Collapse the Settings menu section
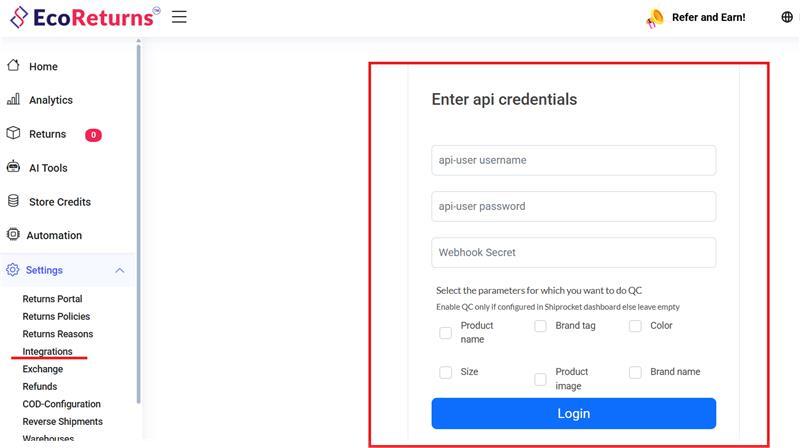Screen dimensions: 800x448 coord(119,270)
